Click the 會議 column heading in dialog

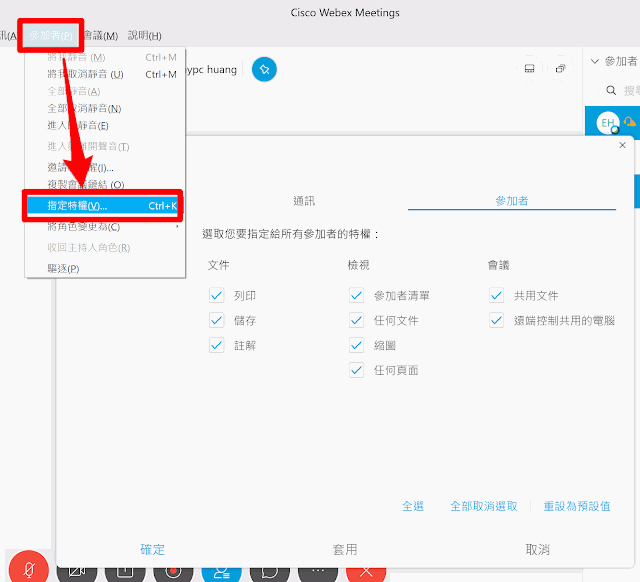(498, 265)
